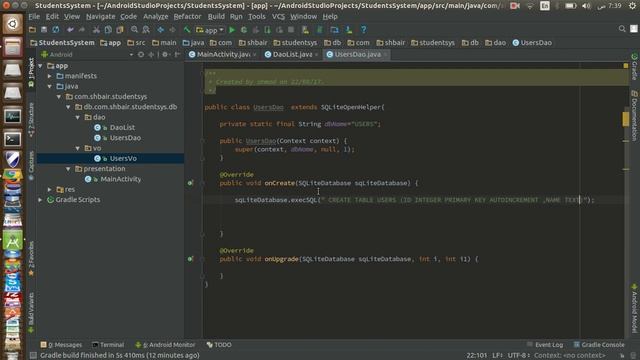Collapse the presentation package

68,169
